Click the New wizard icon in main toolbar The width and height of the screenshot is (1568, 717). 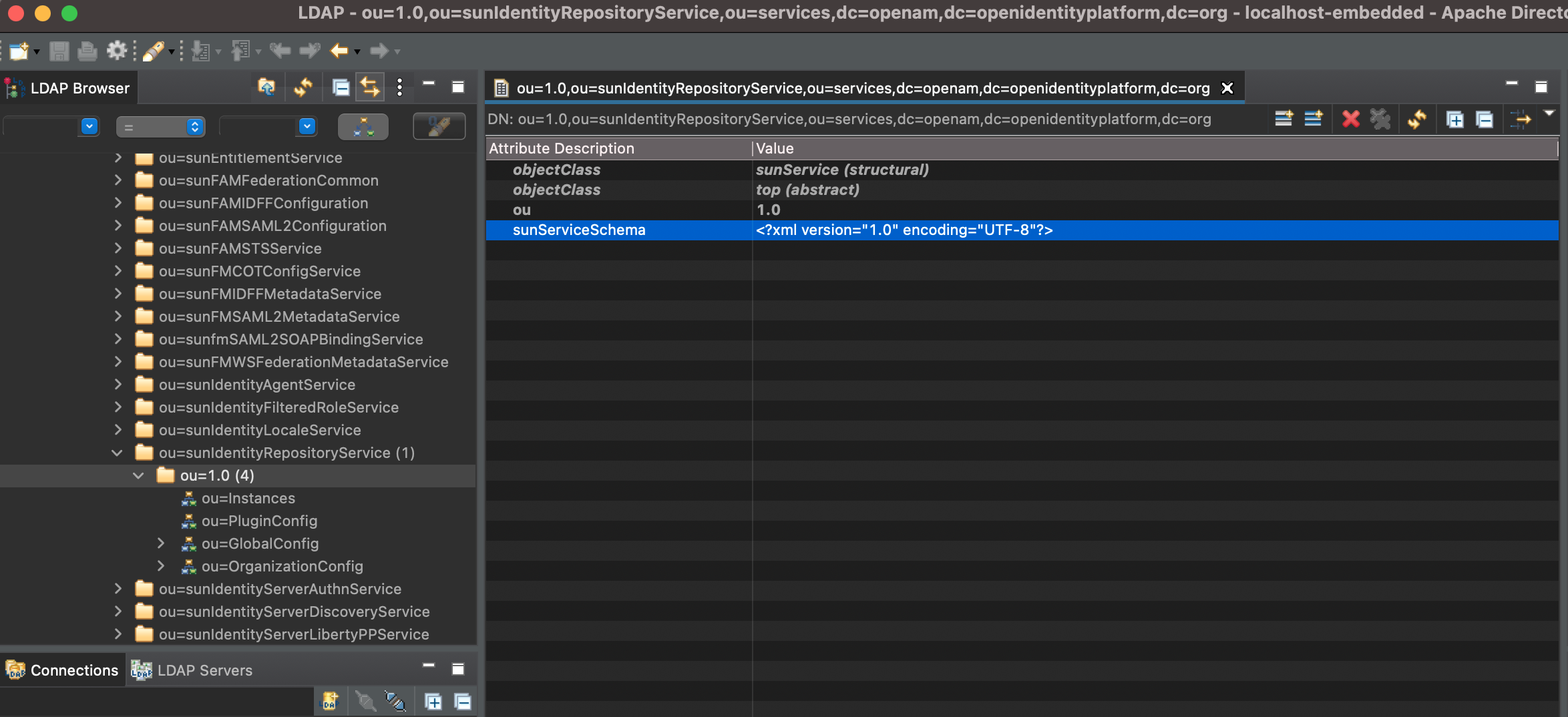click(x=19, y=51)
